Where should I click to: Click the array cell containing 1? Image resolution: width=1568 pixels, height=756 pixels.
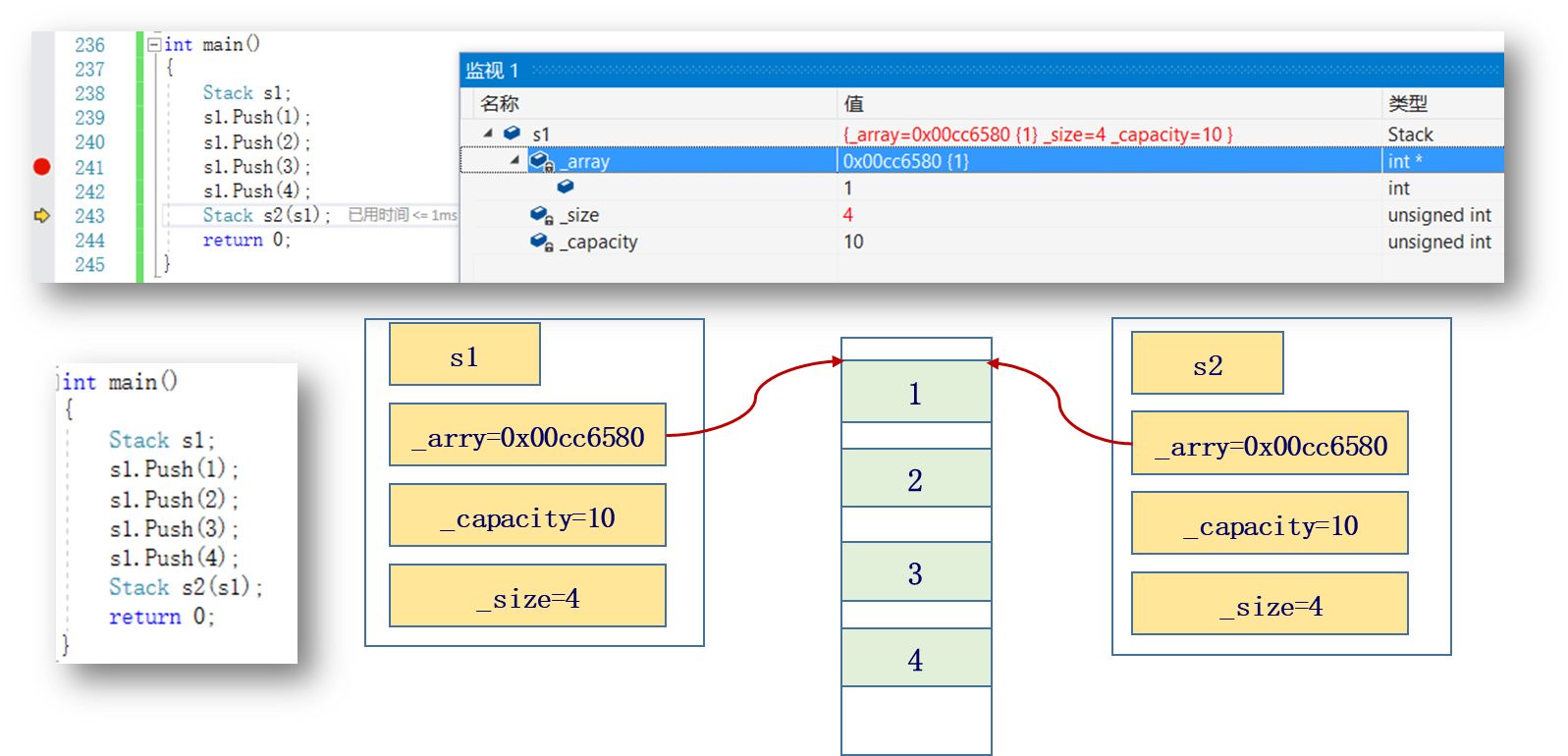[x=916, y=392]
